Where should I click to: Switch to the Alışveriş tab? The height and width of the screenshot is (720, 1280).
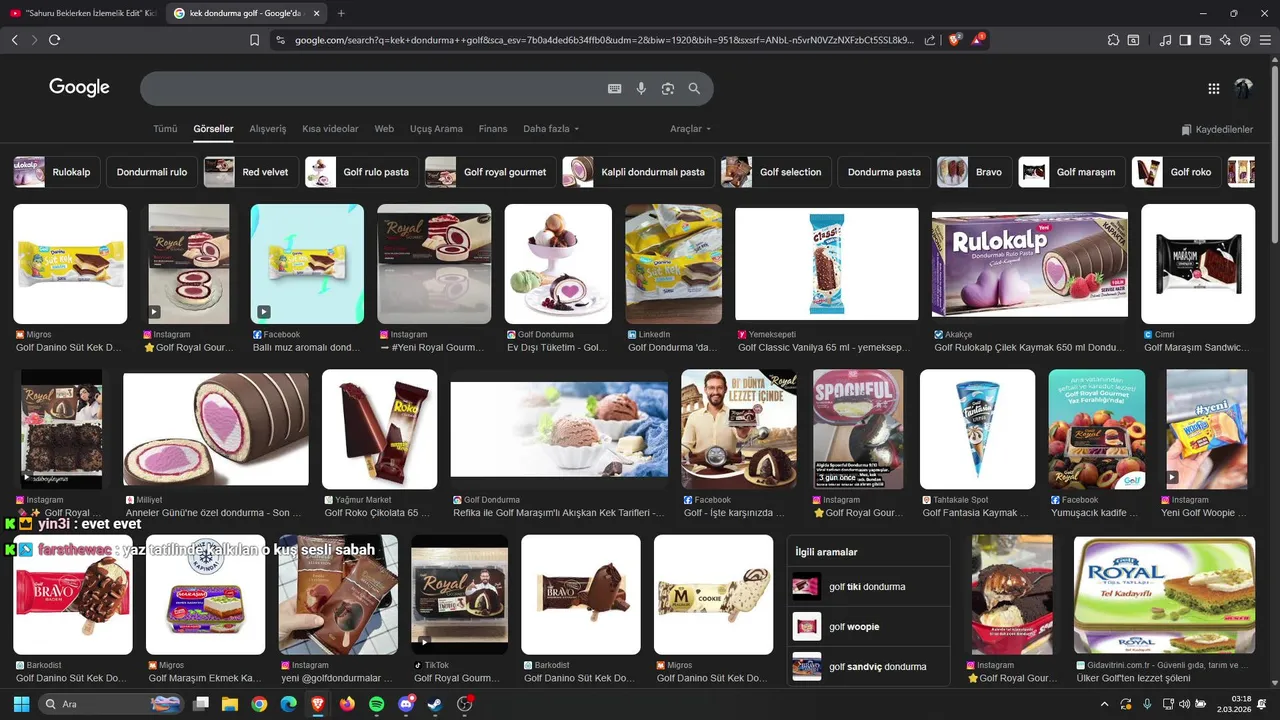(x=268, y=129)
